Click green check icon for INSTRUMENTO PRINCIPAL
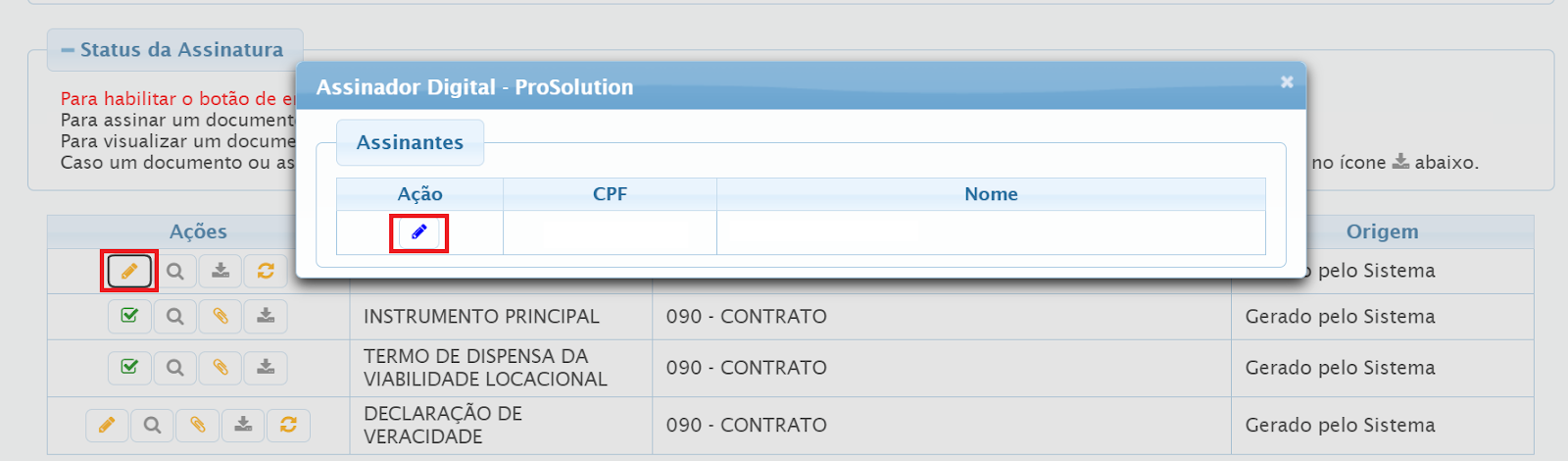This screenshot has width=1568, height=461. pyautogui.click(x=129, y=316)
